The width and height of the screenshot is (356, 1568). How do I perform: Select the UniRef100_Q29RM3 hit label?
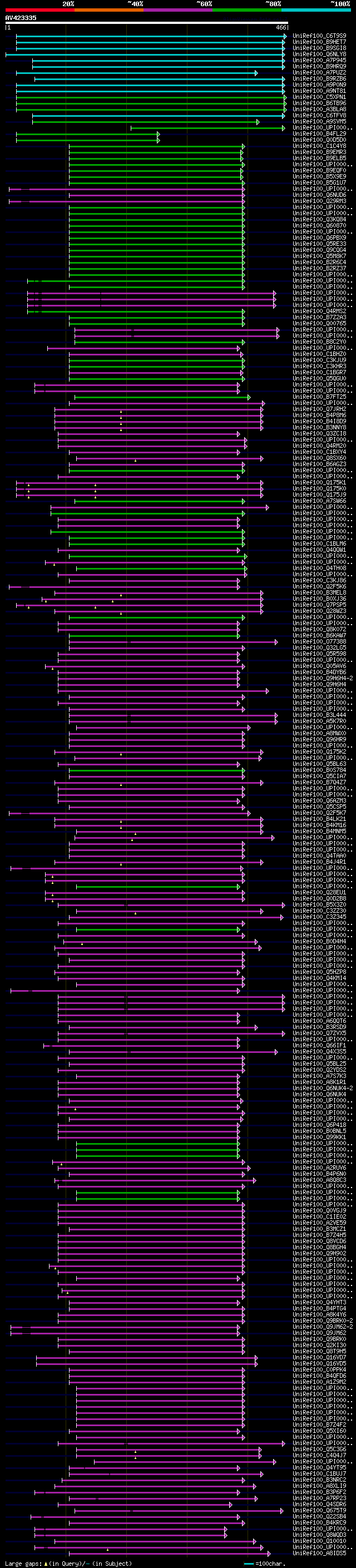319,201
